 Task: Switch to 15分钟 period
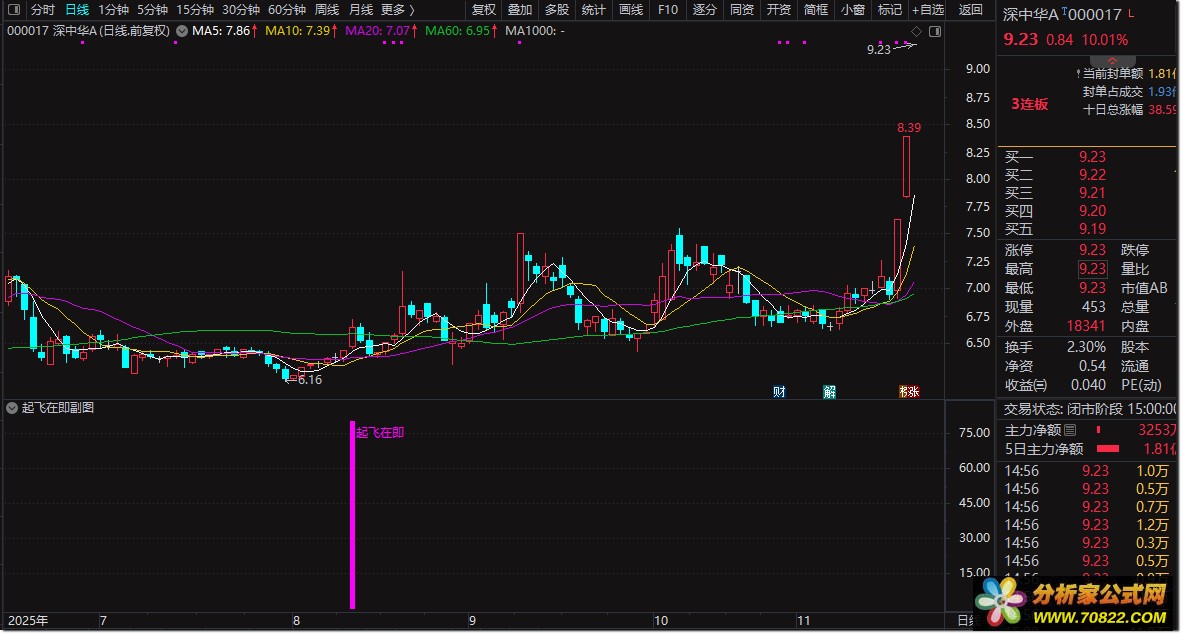195,10
